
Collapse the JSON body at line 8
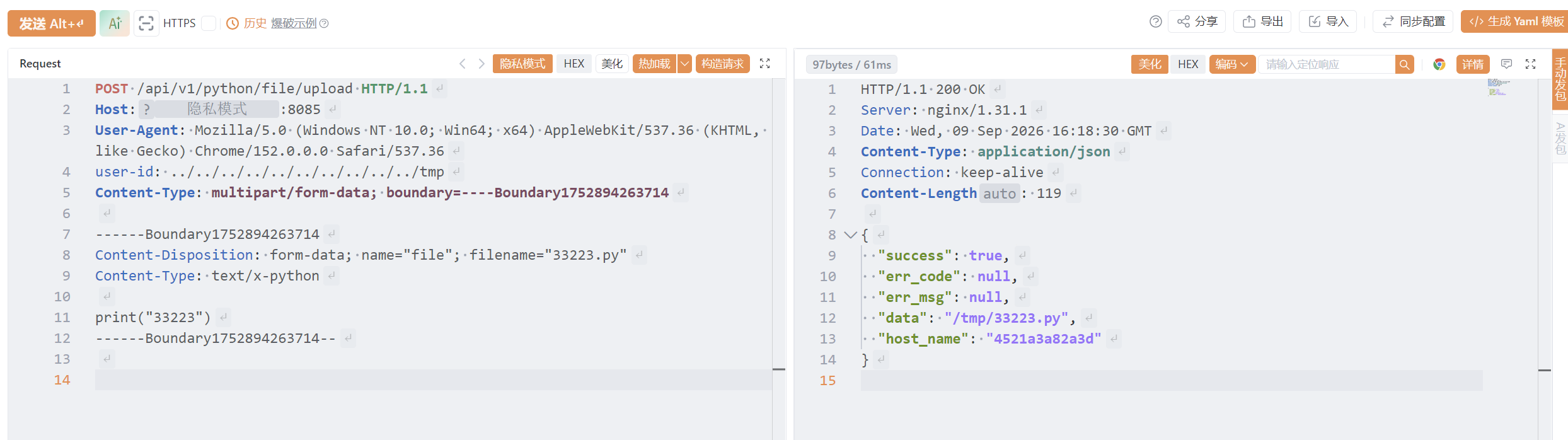850,235
